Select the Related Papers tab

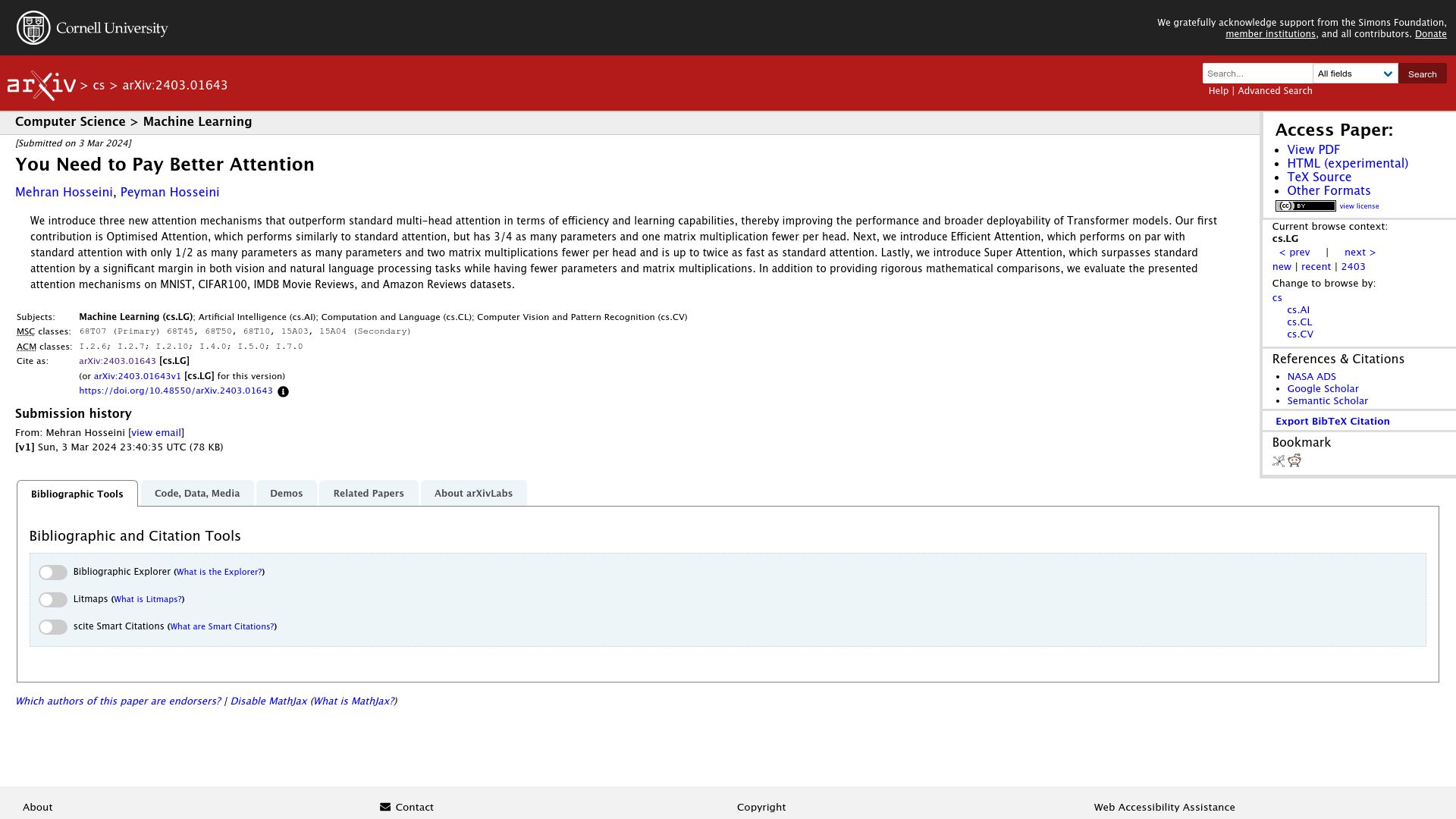369,494
